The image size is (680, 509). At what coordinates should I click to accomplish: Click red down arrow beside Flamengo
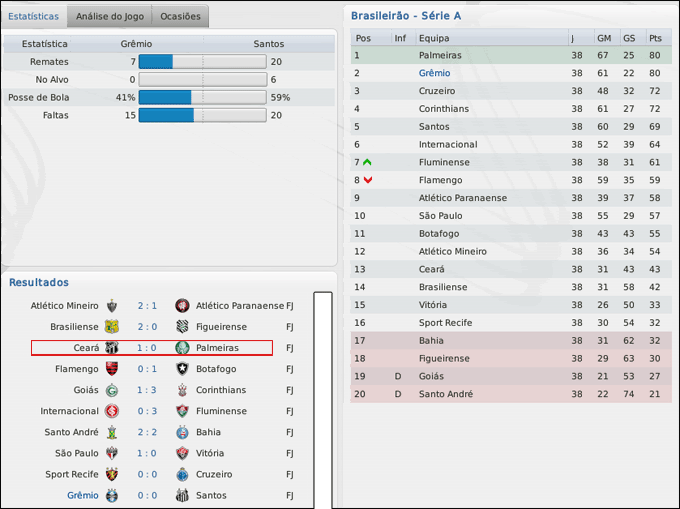pyautogui.click(x=367, y=180)
